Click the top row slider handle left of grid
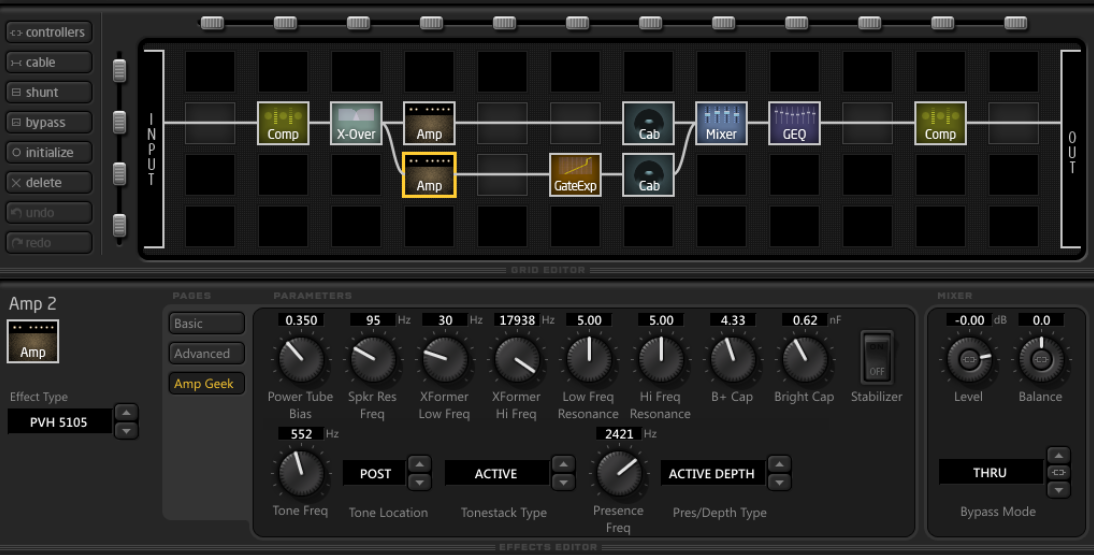The width and height of the screenshot is (1094, 555). (x=119, y=71)
